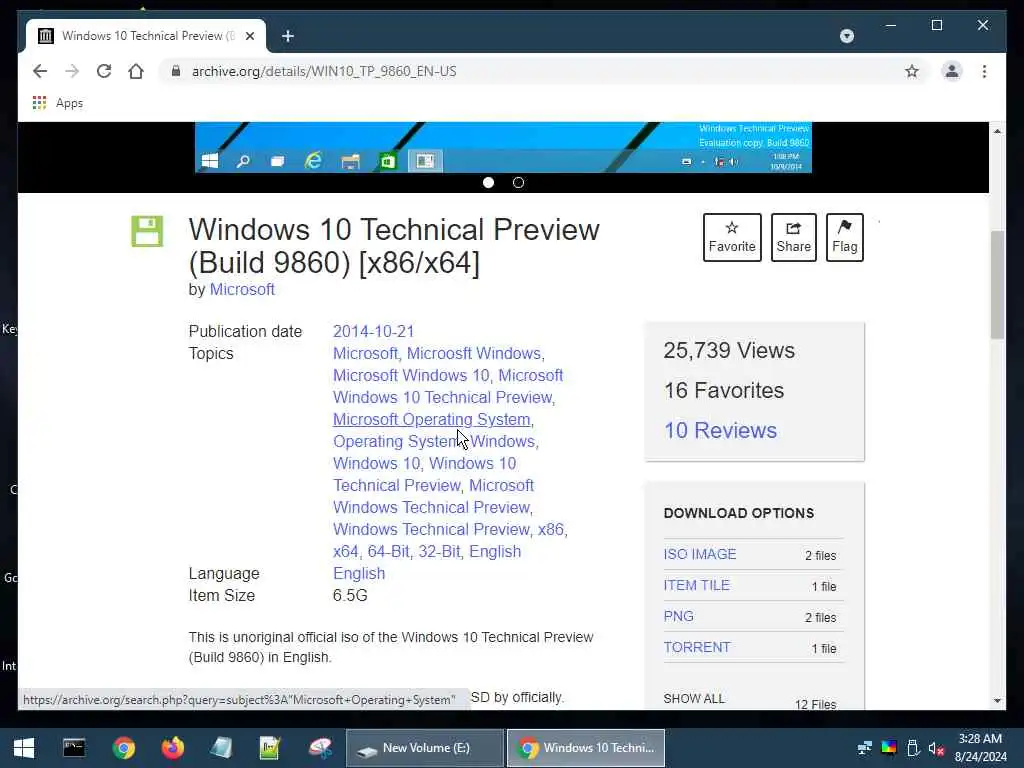Launch Chrome from taskbar pinned icon
The image size is (1024, 768).
123,748
